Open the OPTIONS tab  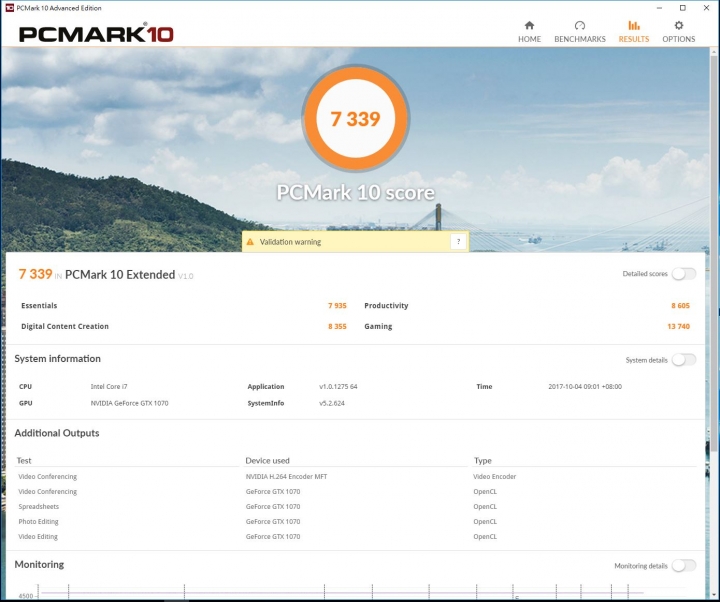[x=678, y=32]
